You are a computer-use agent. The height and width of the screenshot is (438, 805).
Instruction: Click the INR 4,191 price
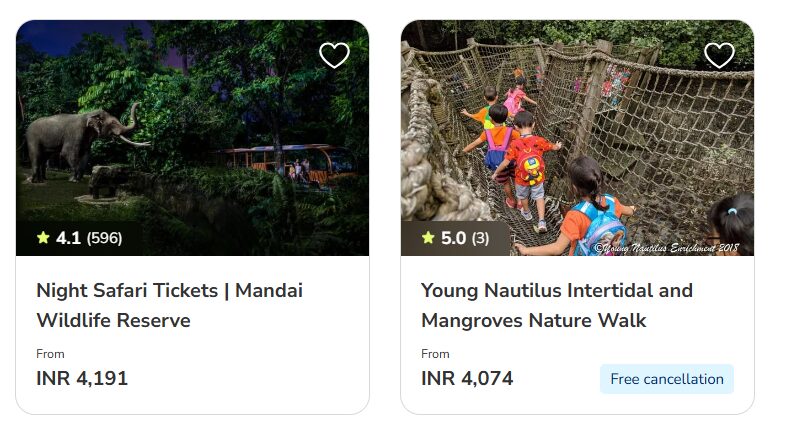(82, 379)
